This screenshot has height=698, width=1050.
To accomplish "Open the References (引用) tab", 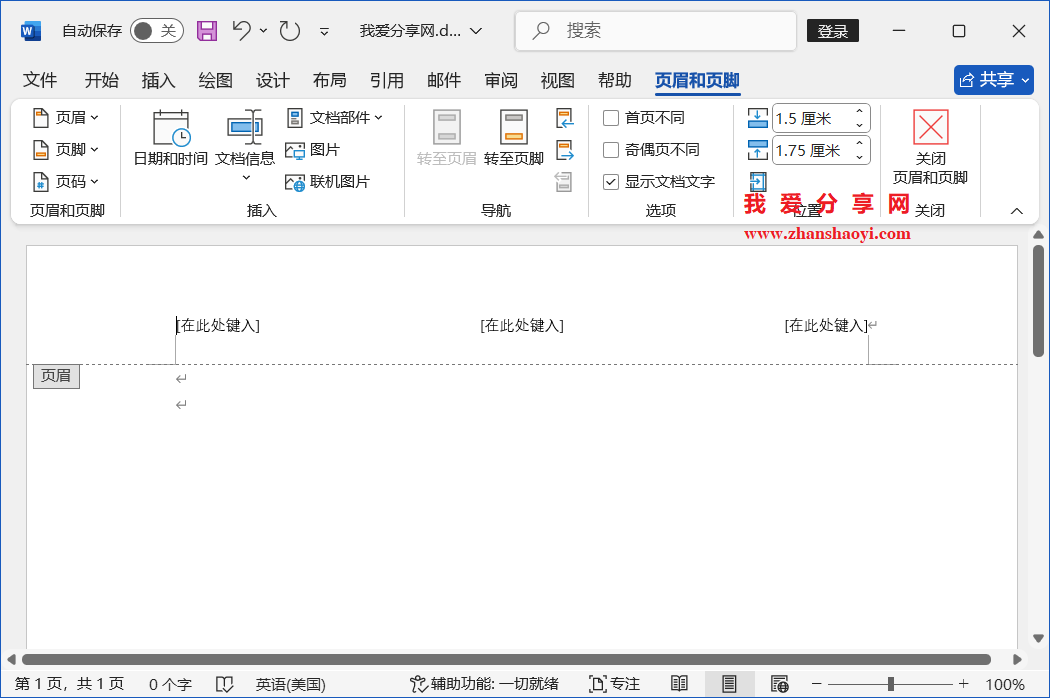I will (x=387, y=80).
